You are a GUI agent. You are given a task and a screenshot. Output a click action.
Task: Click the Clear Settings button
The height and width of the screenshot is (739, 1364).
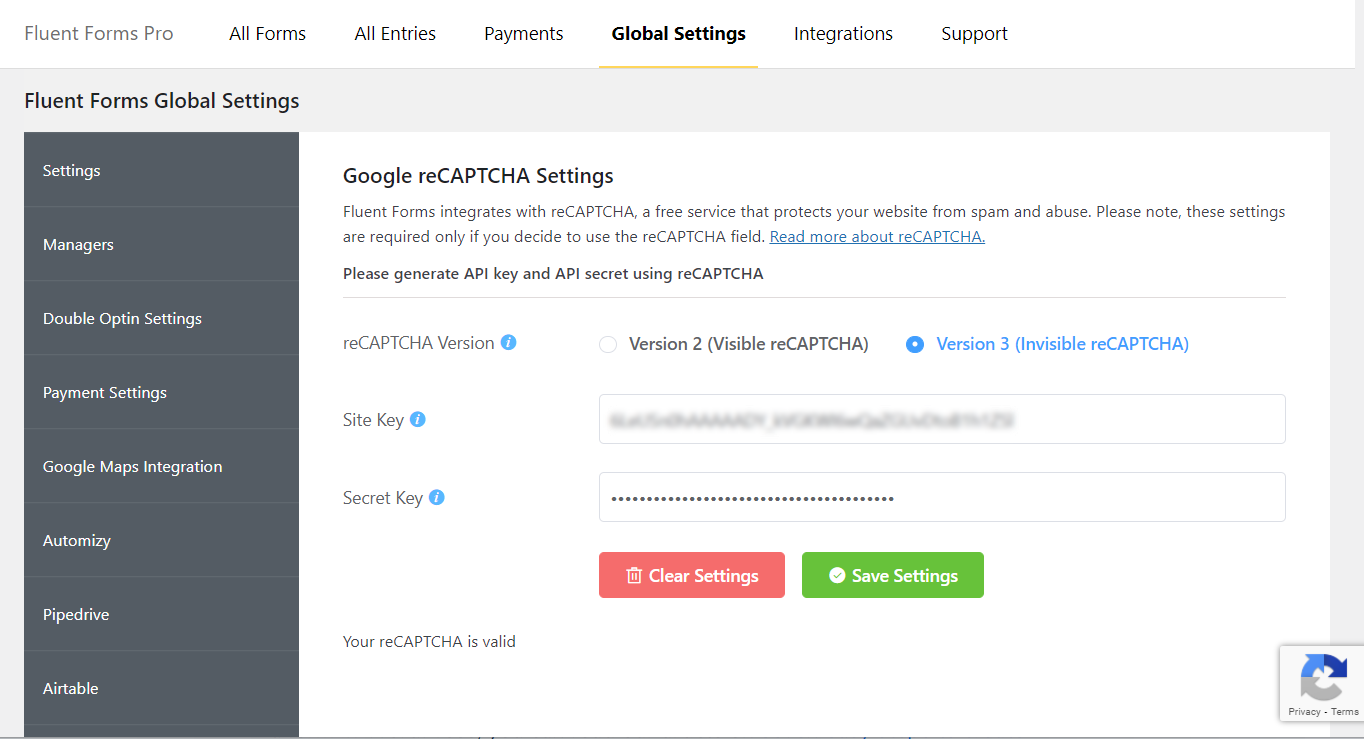692,574
